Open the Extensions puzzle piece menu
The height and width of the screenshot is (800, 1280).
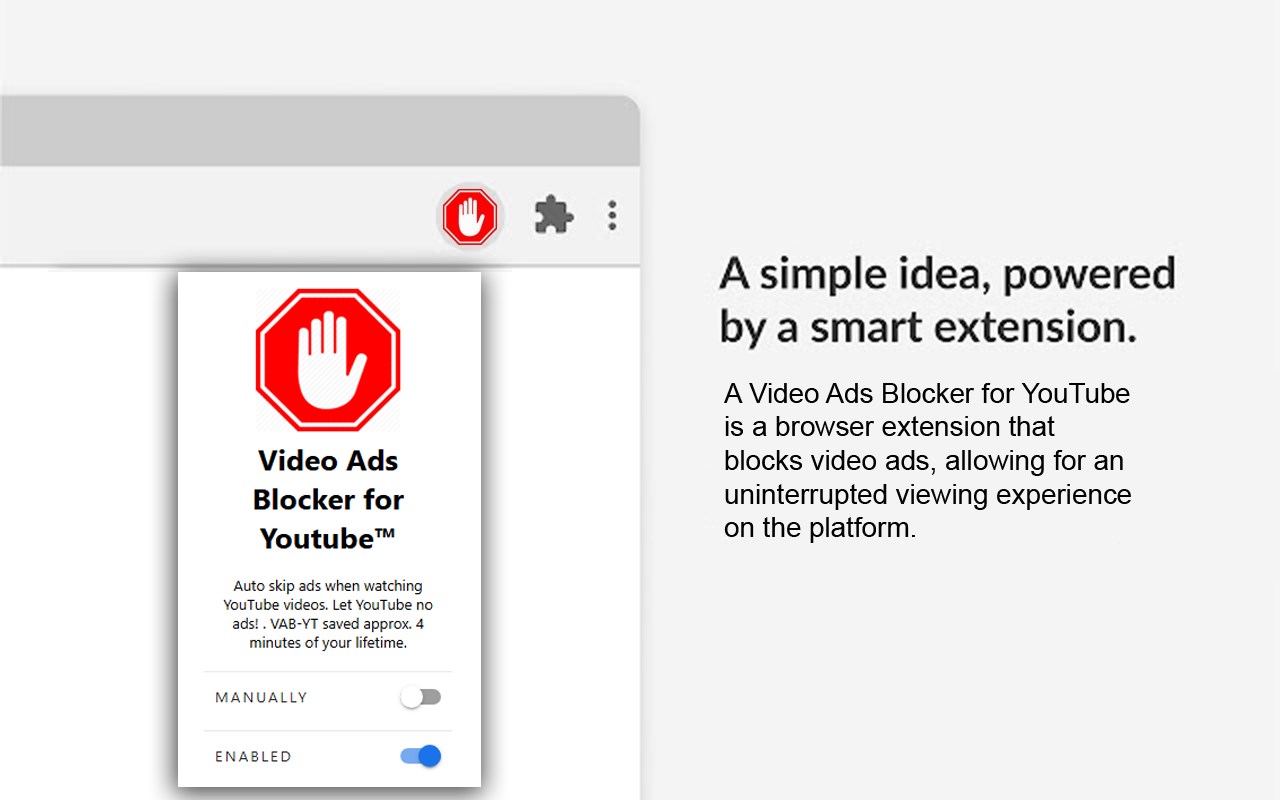tap(554, 215)
